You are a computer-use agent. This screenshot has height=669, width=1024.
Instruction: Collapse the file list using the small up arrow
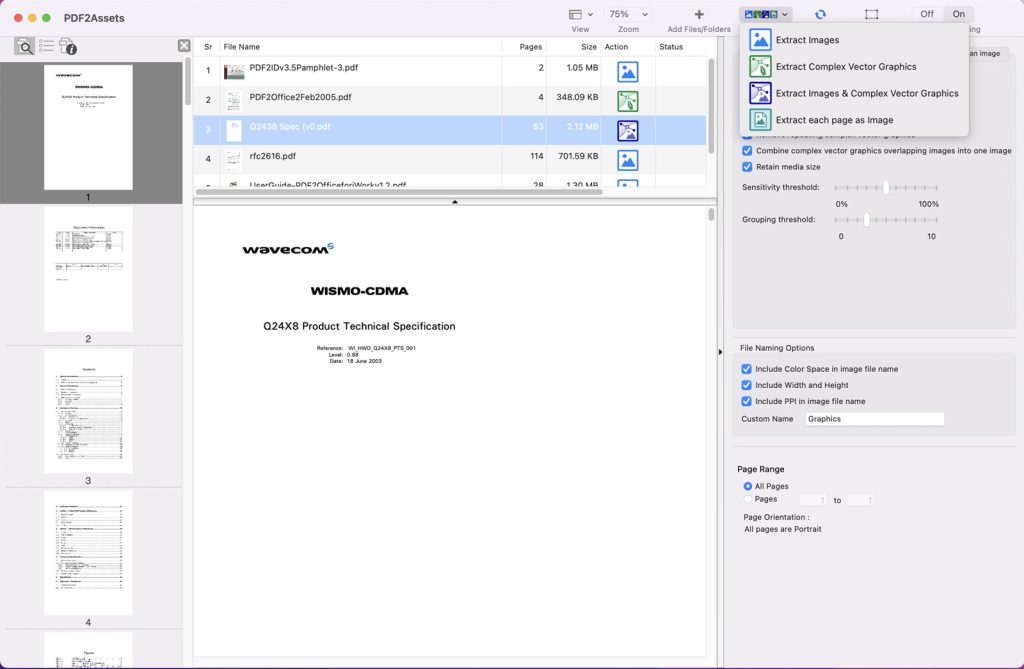pyautogui.click(x=455, y=202)
